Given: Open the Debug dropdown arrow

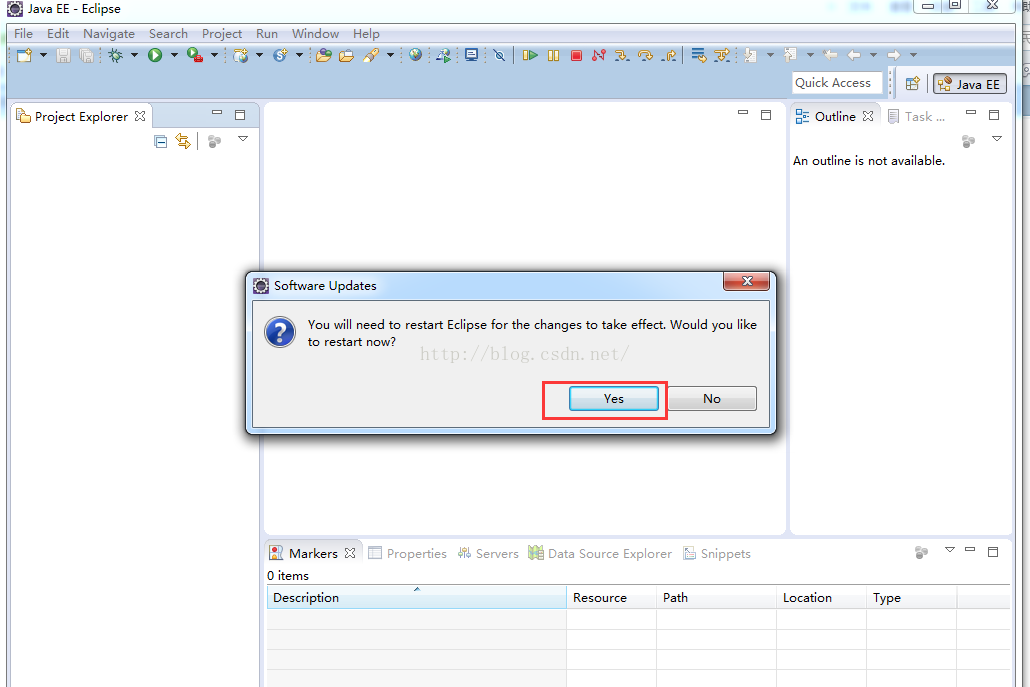Looking at the screenshot, I should click(134, 55).
